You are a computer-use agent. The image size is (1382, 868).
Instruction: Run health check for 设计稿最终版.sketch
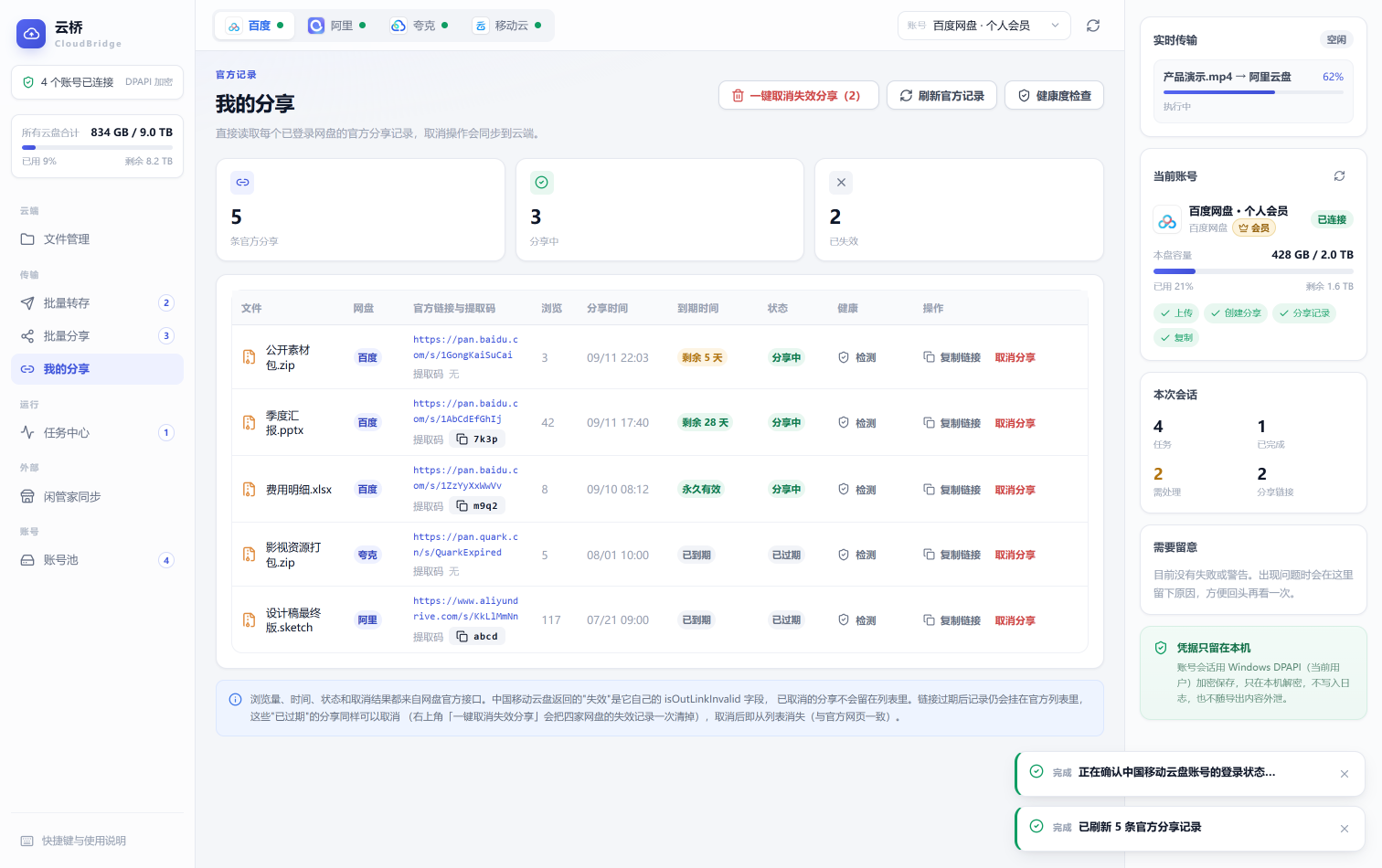pos(857,620)
